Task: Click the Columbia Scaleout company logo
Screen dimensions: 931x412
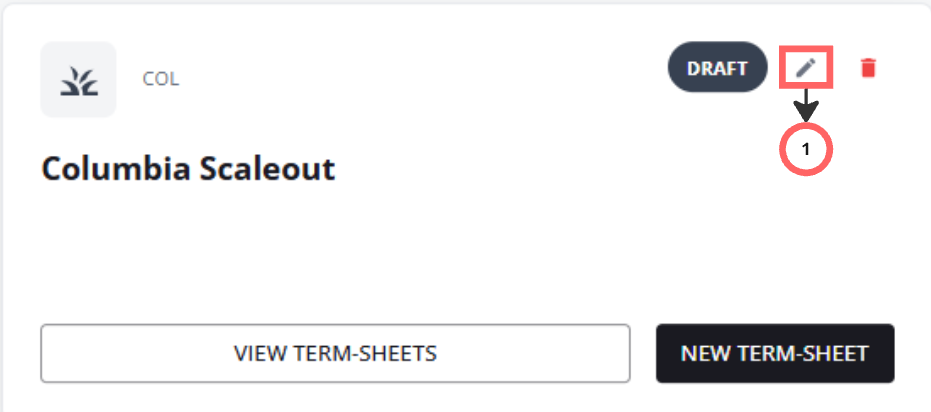Action: click(78, 79)
